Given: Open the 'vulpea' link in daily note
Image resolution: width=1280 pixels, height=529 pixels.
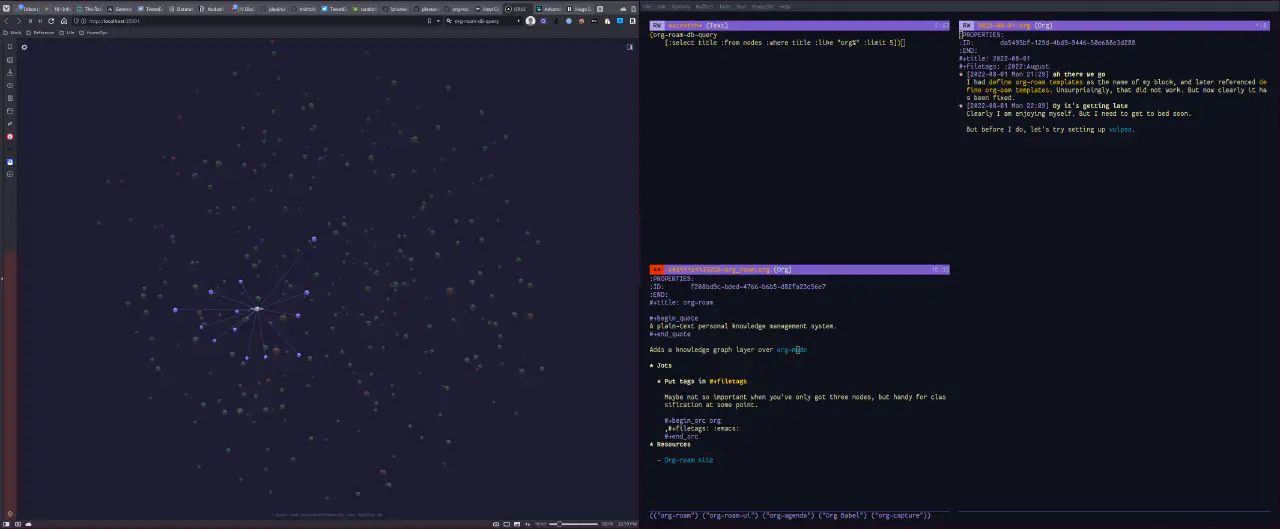Looking at the screenshot, I should (1120, 129).
